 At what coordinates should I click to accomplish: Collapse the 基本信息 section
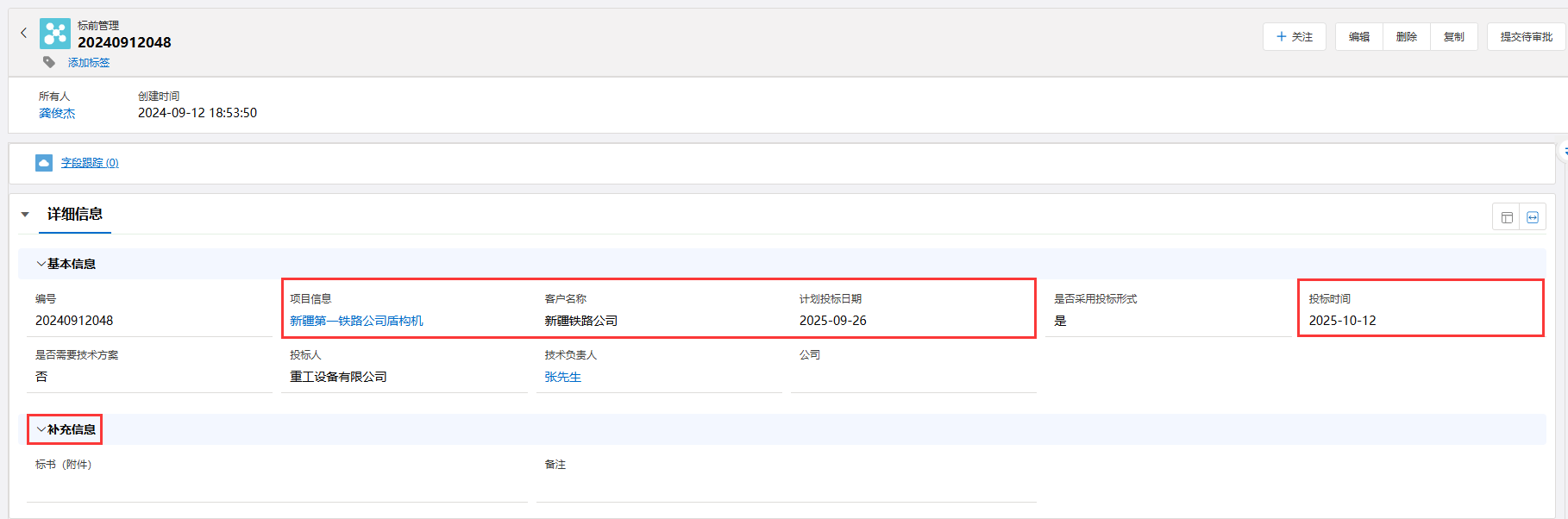[41, 264]
